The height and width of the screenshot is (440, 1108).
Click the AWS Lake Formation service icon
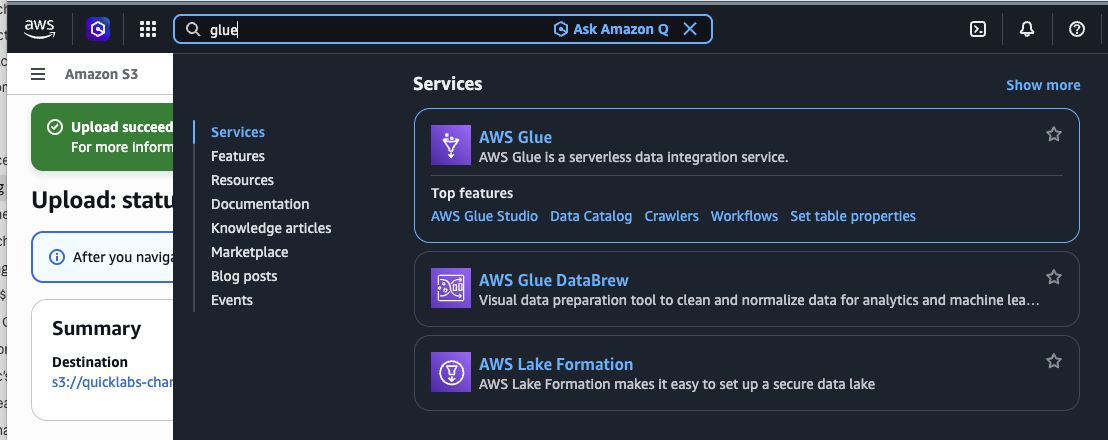(x=451, y=372)
